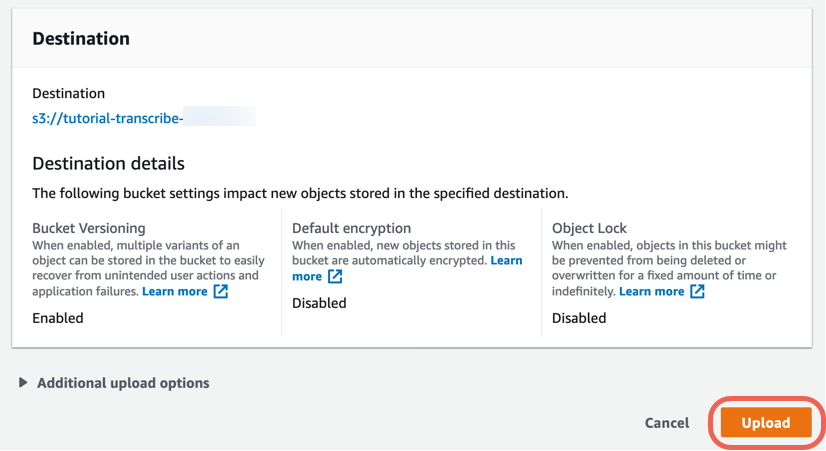
Task: Open Learn more under Object Lock
Action: [x=651, y=291]
